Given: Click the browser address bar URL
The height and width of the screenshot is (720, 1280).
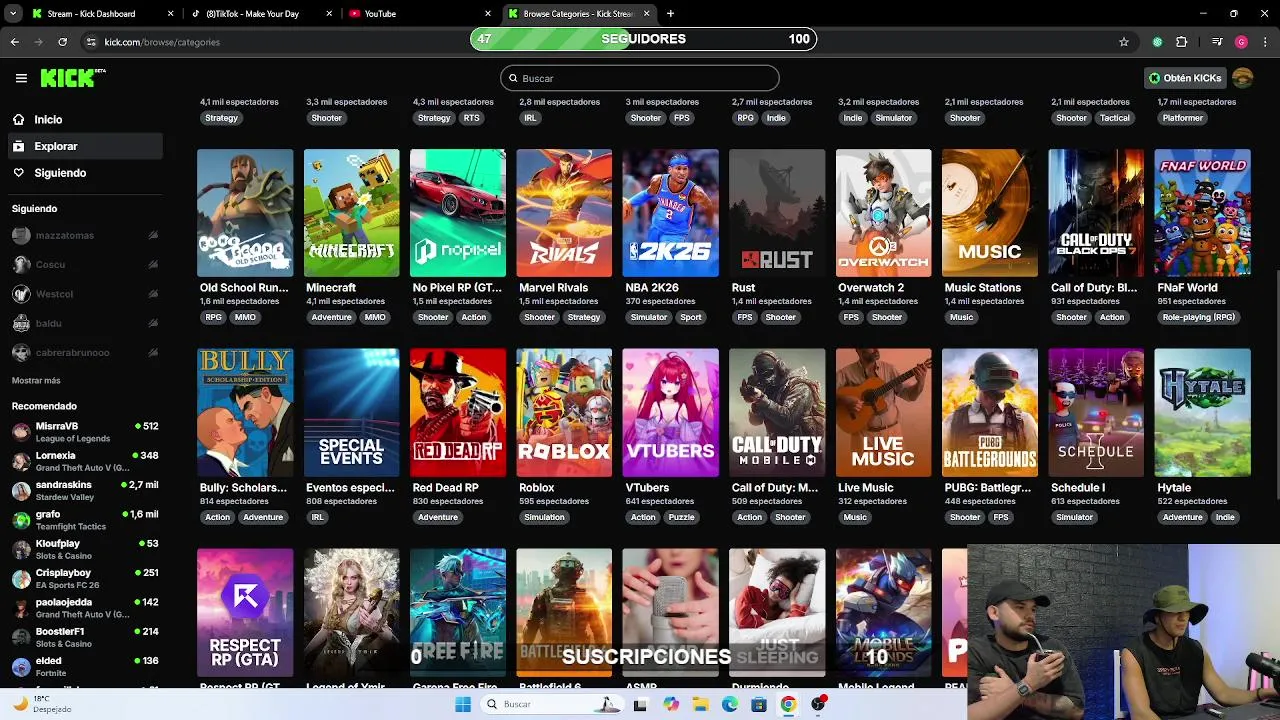Looking at the screenshot, I should tap(162, 42).
